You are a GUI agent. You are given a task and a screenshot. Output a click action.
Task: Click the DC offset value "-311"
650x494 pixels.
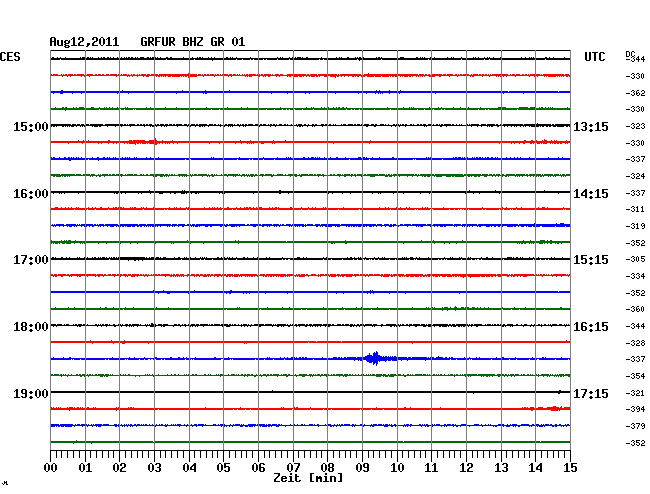click(x=635, y=210)
